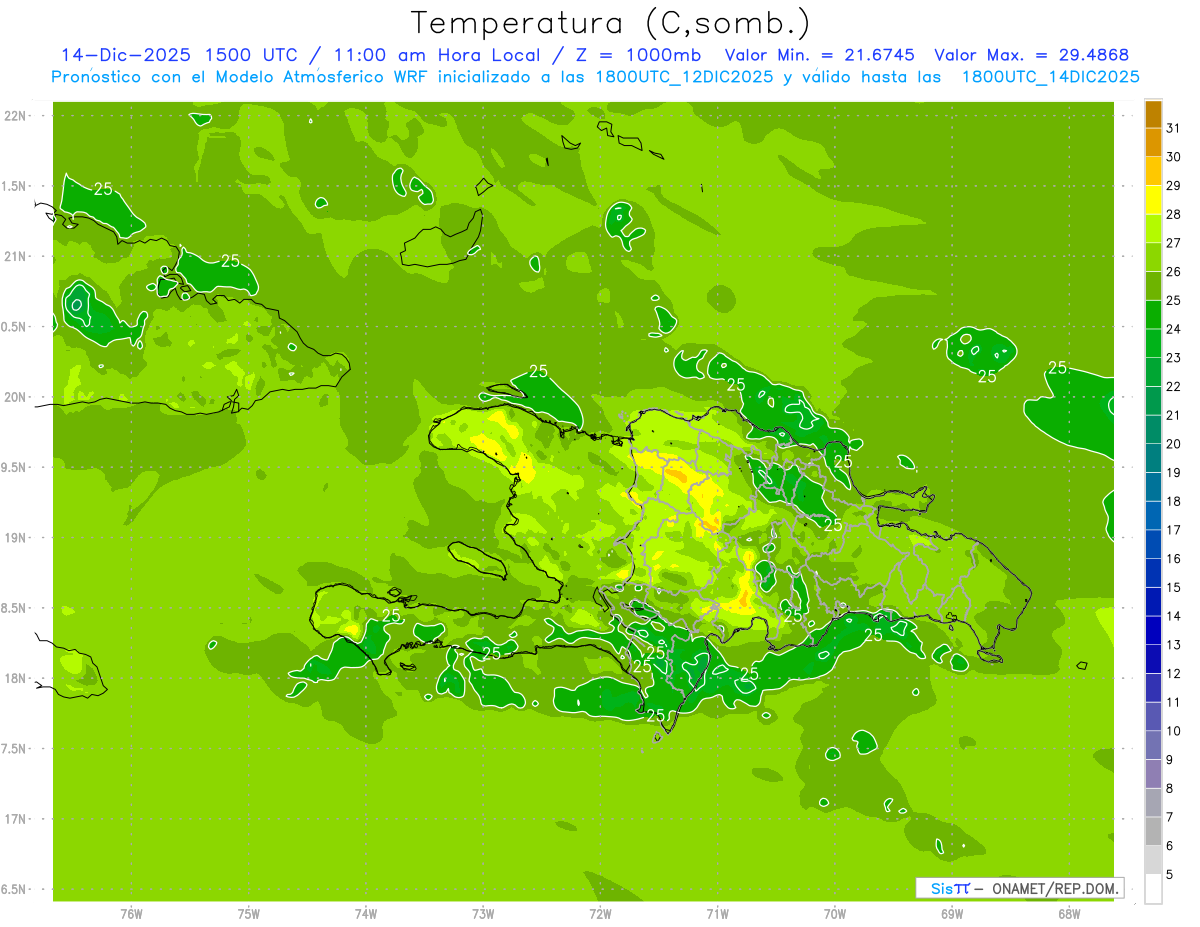The width and height of the screenshot is (1200, 927).
Task: Click the "68W" longitude label
Action: 1069,914
